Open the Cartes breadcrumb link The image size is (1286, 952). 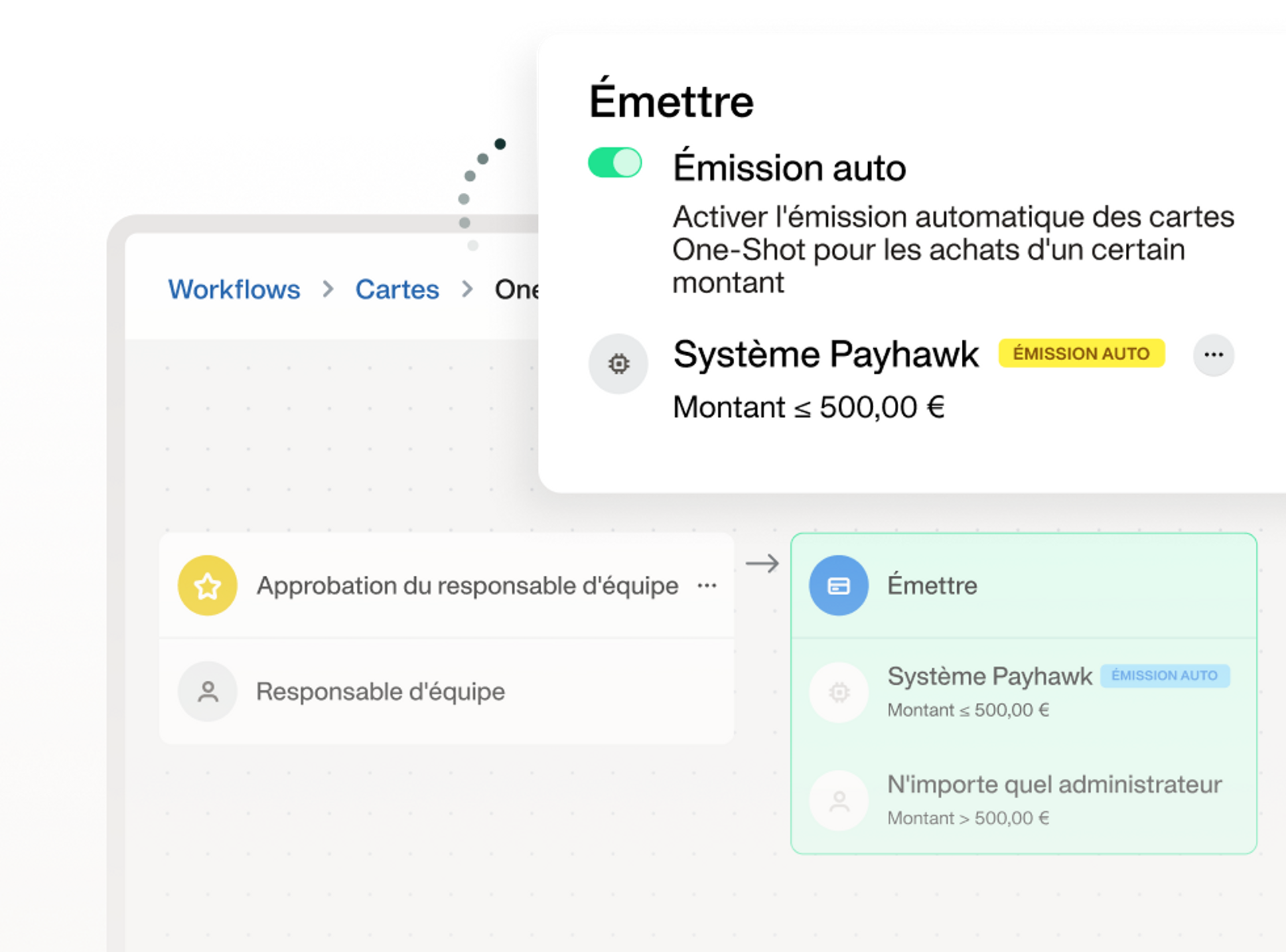397,289
